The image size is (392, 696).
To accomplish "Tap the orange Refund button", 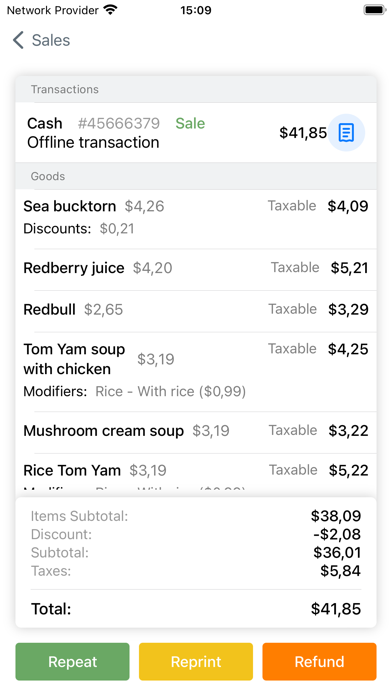I will [319, 661].
